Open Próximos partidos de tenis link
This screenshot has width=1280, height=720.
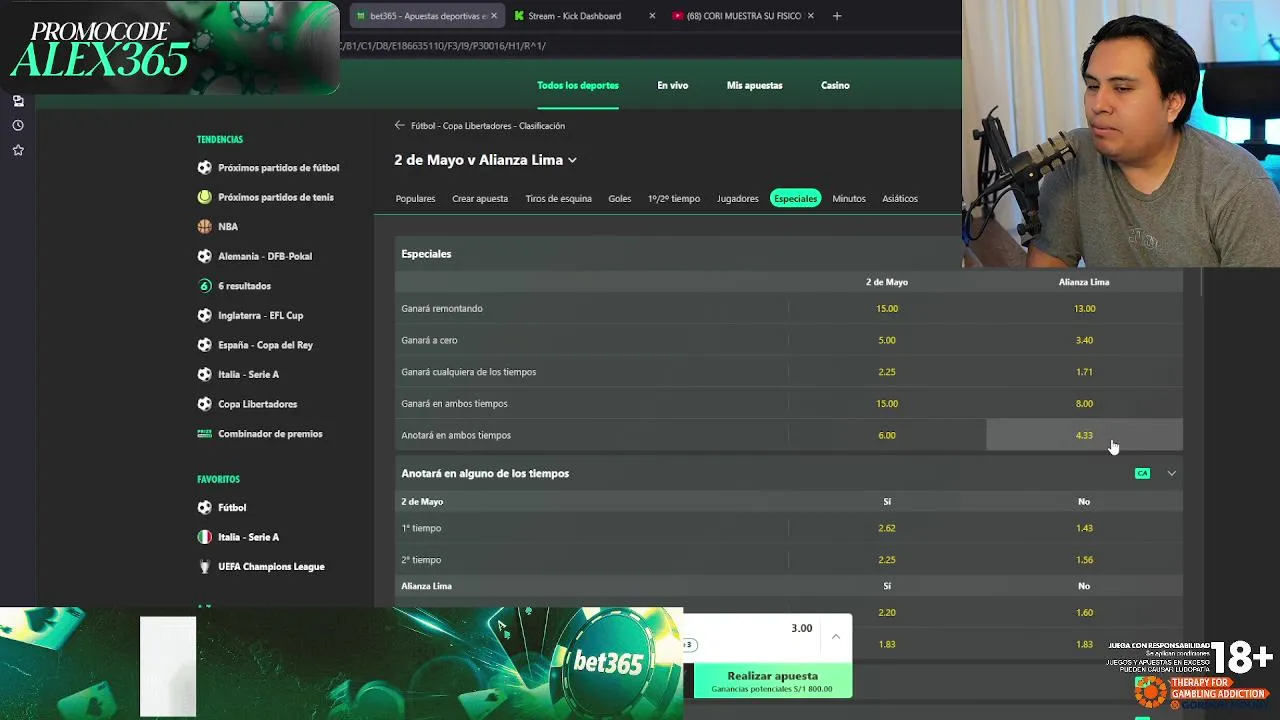[276, 197]
